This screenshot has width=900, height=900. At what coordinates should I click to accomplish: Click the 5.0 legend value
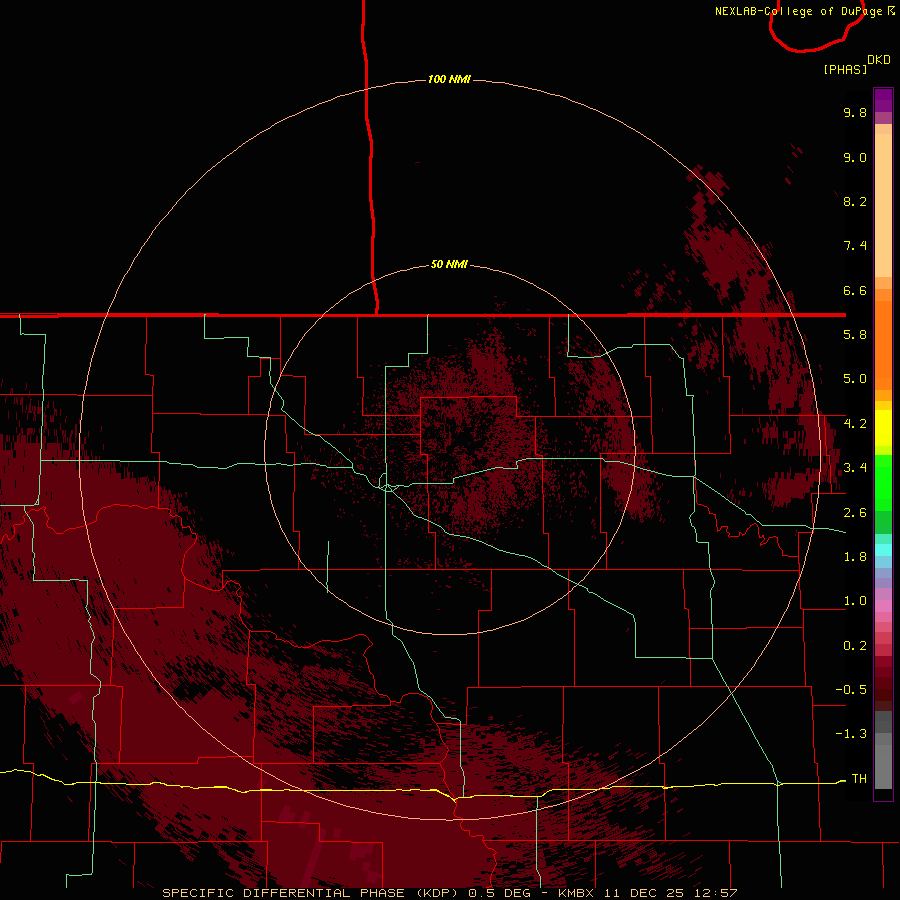coord(855,379)
